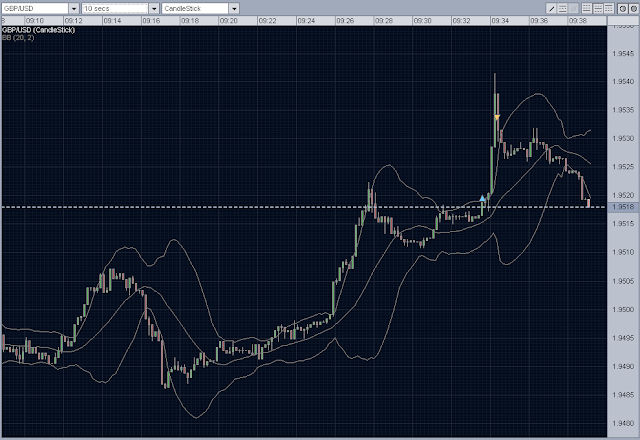Open the CandleStick chart type dropdown arrow
Image resolution: width=640 pixels, height=440 pixels.
click(234, 8)
